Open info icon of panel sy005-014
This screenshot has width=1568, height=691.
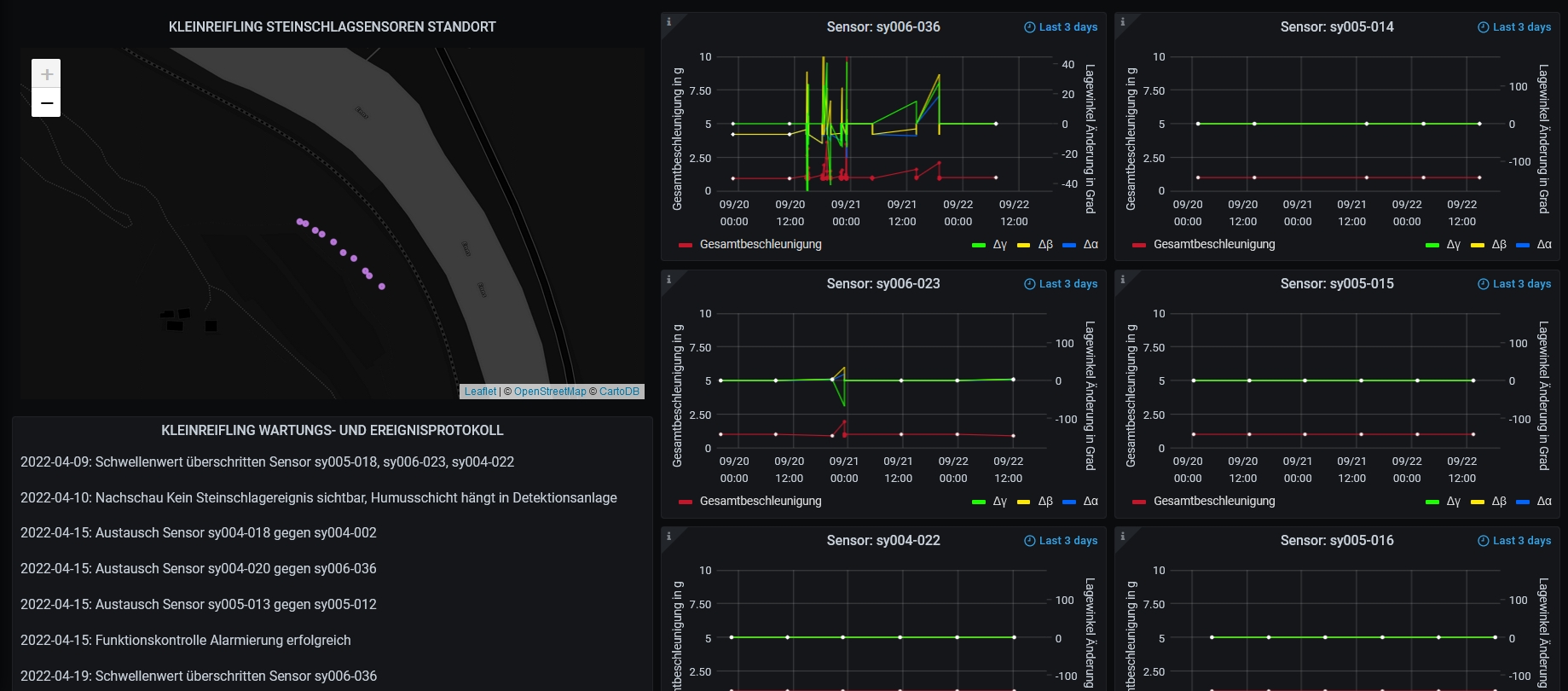click(x=1123, y=21)
